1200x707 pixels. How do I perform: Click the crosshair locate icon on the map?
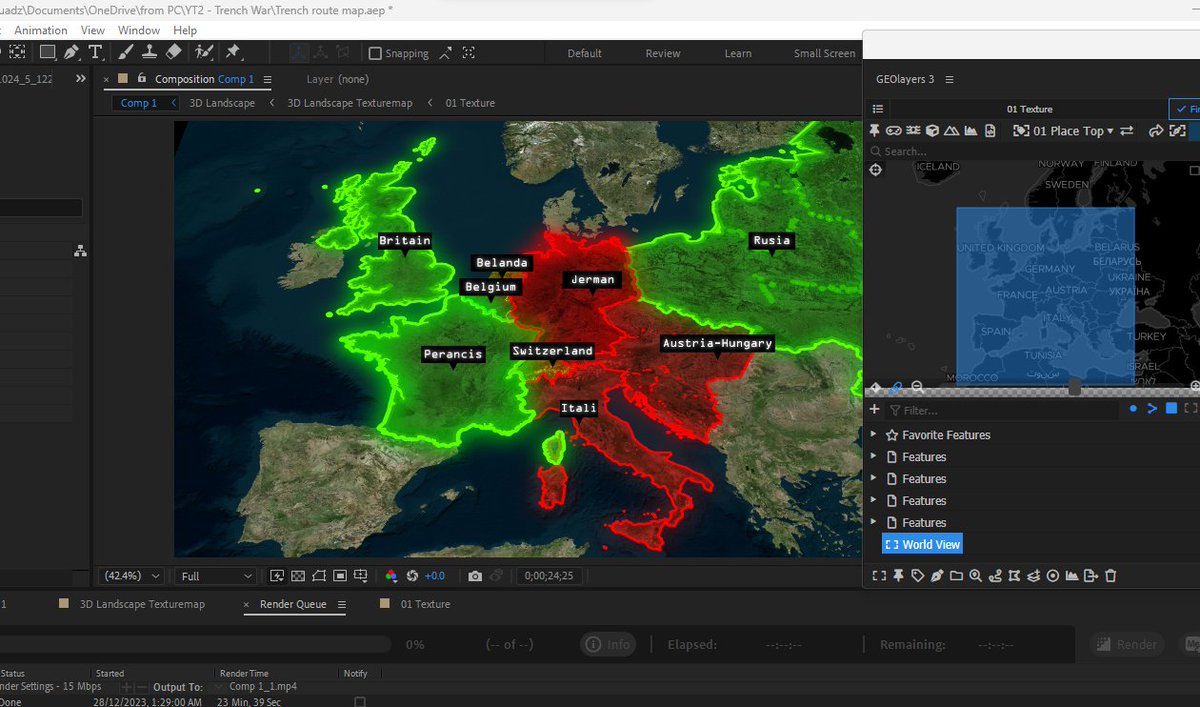pos(876,170)
